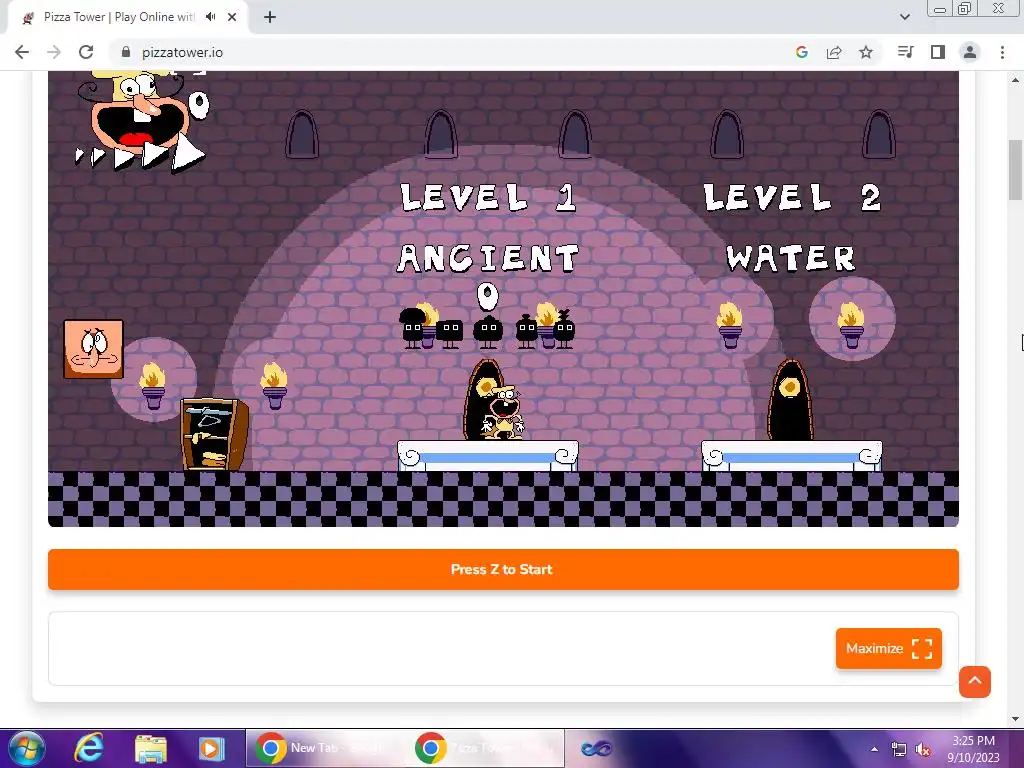Click the last pineapple silhouette topping figure
Screen dimensions: 1024x768
tap(564, 328)
